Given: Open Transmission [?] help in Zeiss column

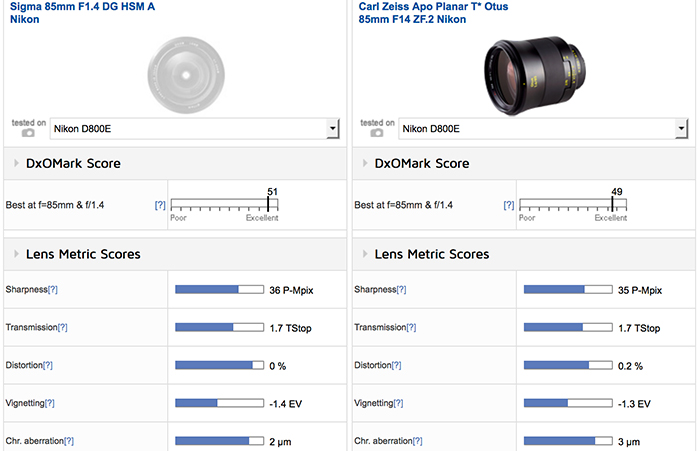Looking at the screenshot, I should (411, 327).
